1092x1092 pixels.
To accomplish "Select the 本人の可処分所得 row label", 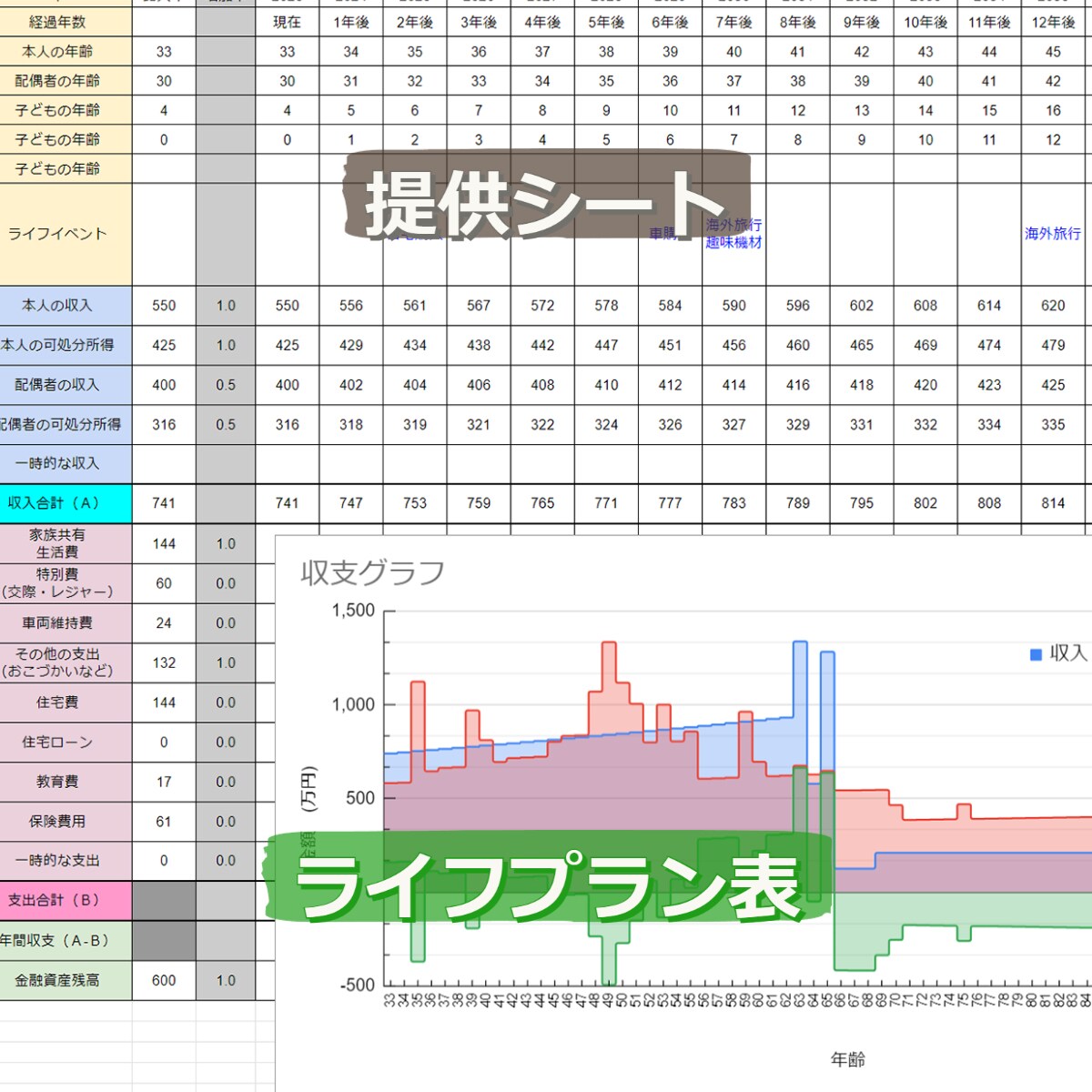I will tap(57, 345).
